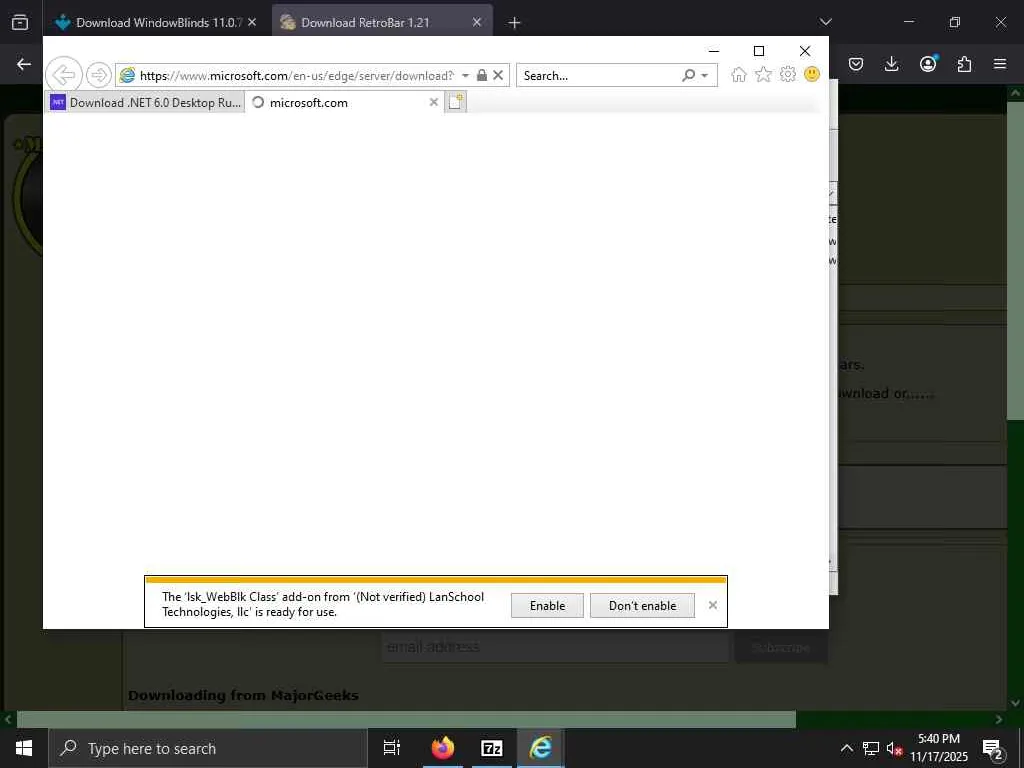Open the network status tray icon
This screenshot has height=768, width=1024.
coord(871,748)
